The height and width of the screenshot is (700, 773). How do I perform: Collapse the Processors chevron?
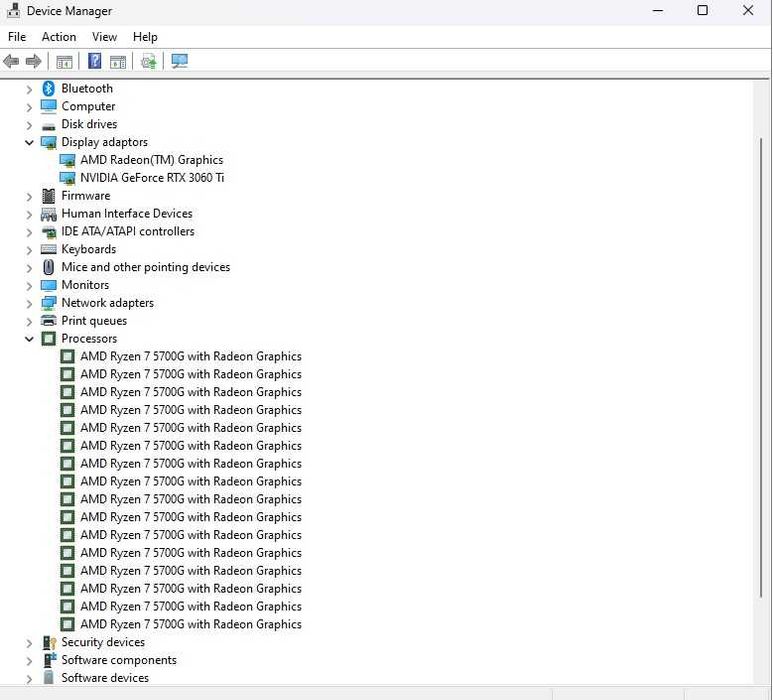tap(29, 339)
